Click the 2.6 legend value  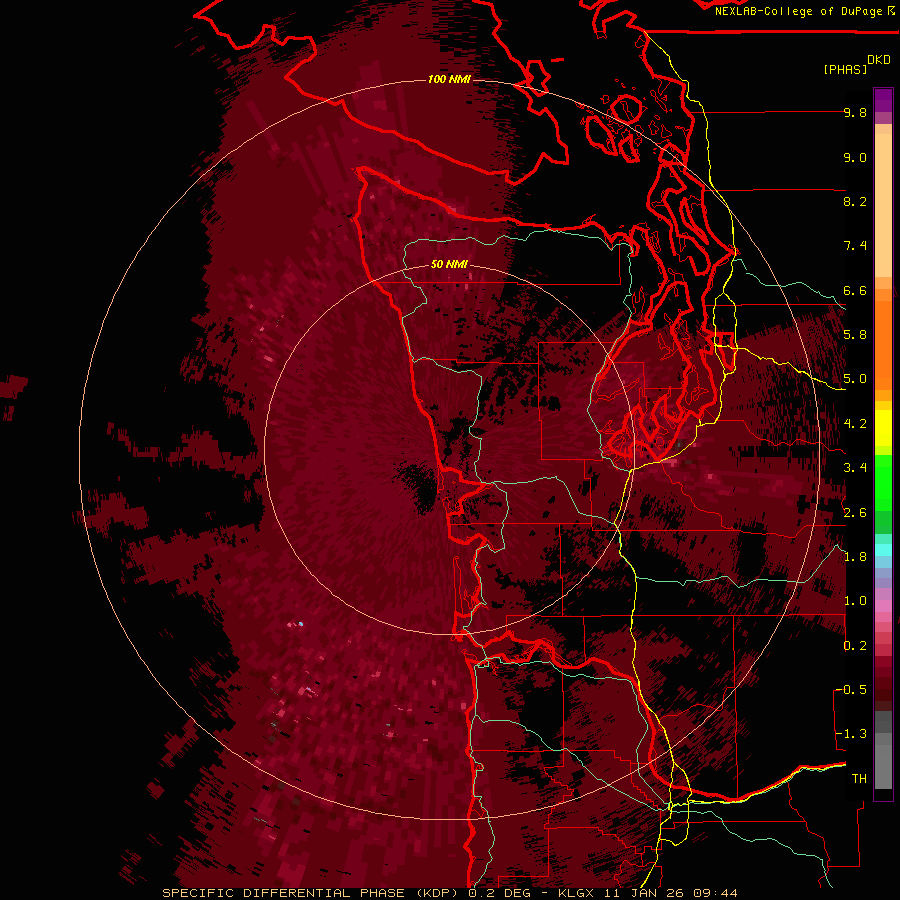click(x=855, y=513)
